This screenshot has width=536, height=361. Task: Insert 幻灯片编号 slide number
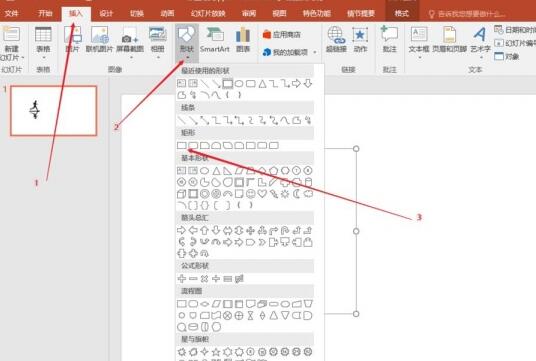click(515, 43)
